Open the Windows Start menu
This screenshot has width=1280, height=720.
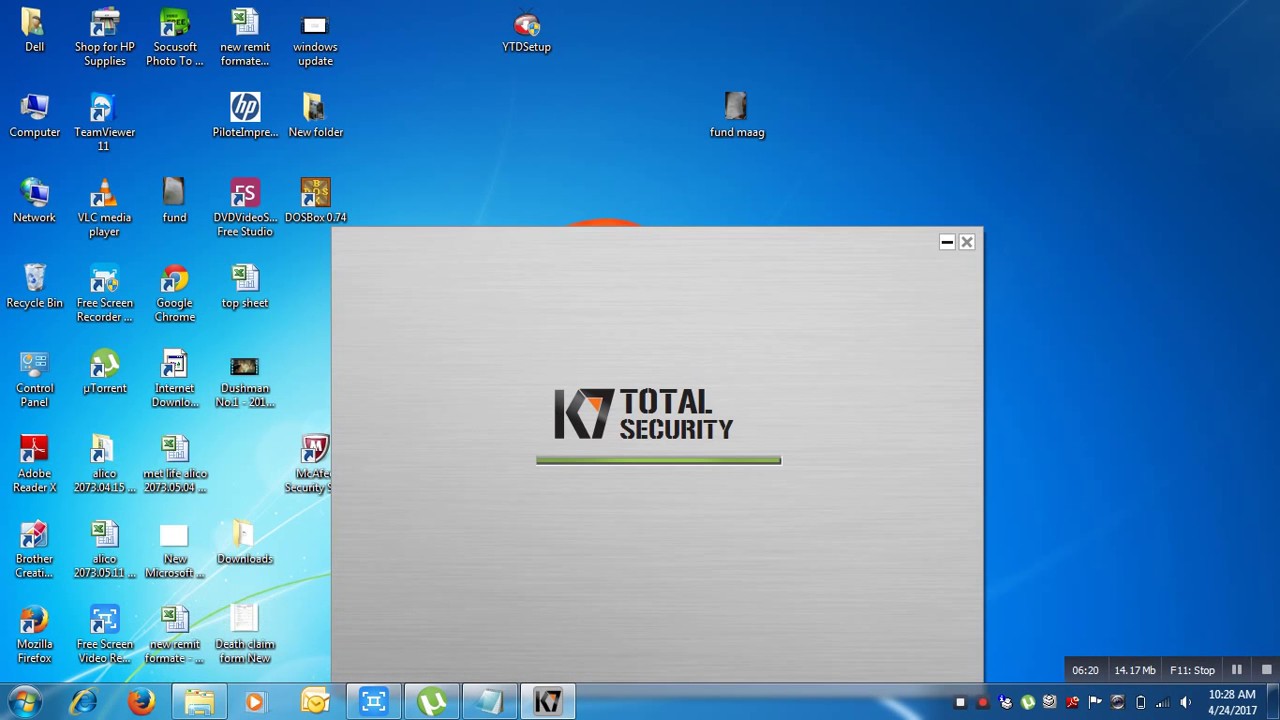click(x=26, y=702)
